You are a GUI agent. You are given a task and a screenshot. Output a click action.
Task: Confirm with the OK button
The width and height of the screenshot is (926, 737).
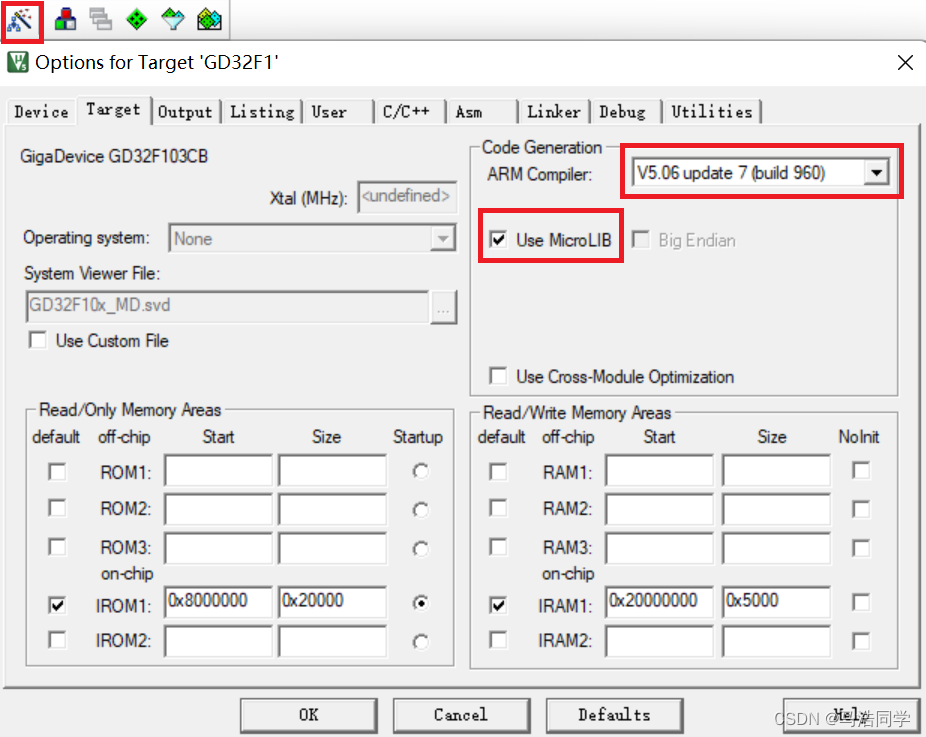(308, 715)
